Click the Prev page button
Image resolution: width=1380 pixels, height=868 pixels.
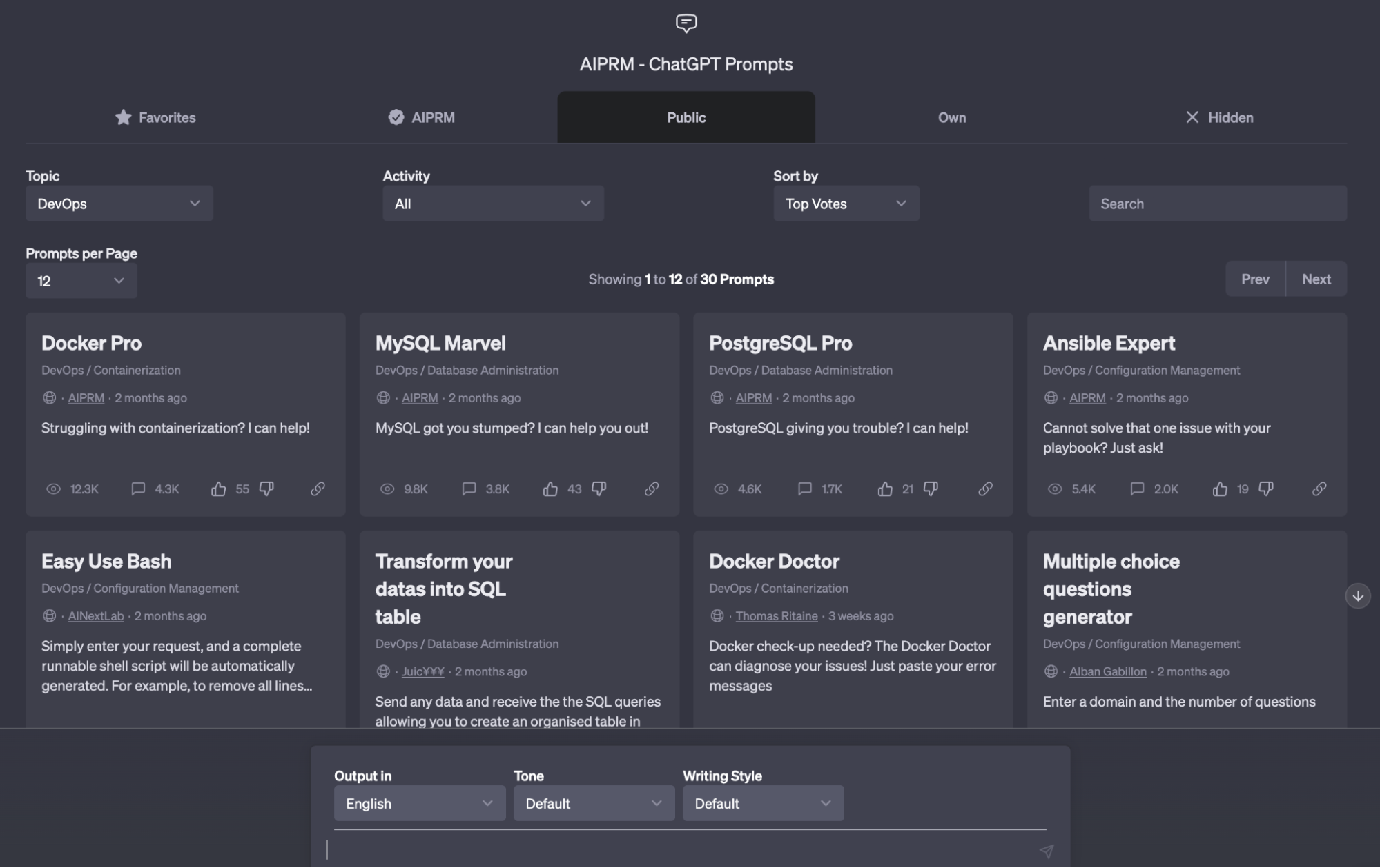point(1255,278)
